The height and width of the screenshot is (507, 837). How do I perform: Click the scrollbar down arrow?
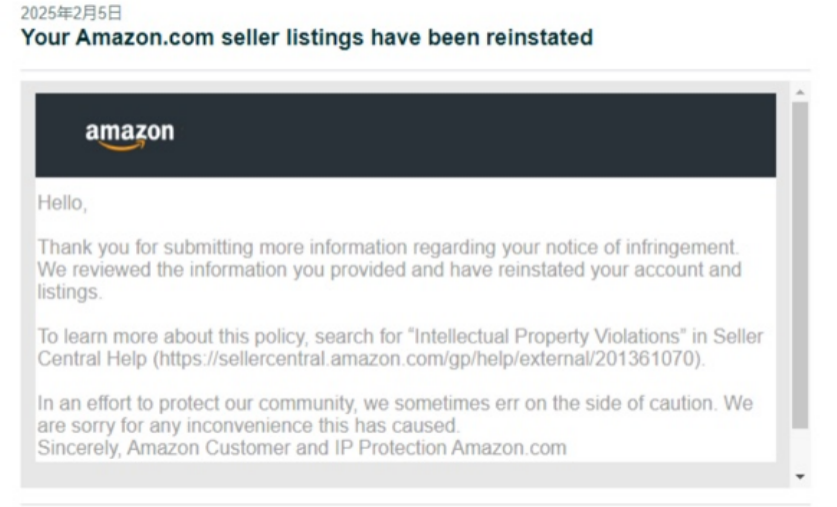click(800, 477)
